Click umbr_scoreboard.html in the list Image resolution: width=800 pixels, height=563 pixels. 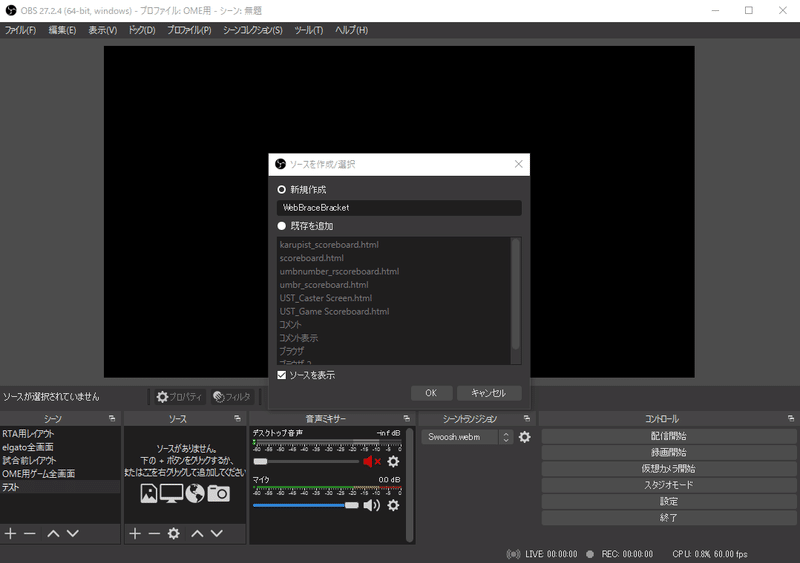[x=324, y=285]
